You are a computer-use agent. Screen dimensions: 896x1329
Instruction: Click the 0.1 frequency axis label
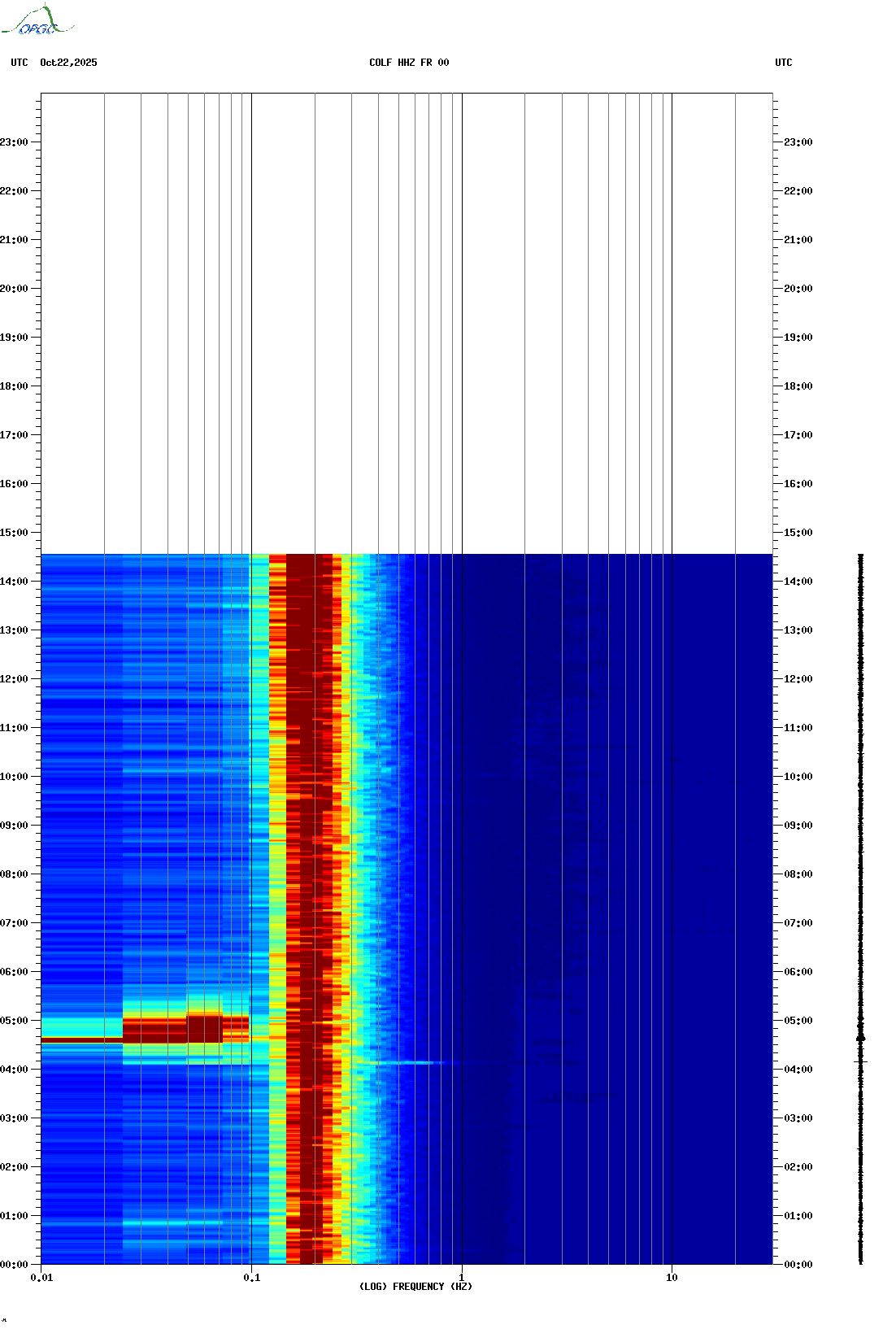pyautogui.click(x=251, y=1278)
